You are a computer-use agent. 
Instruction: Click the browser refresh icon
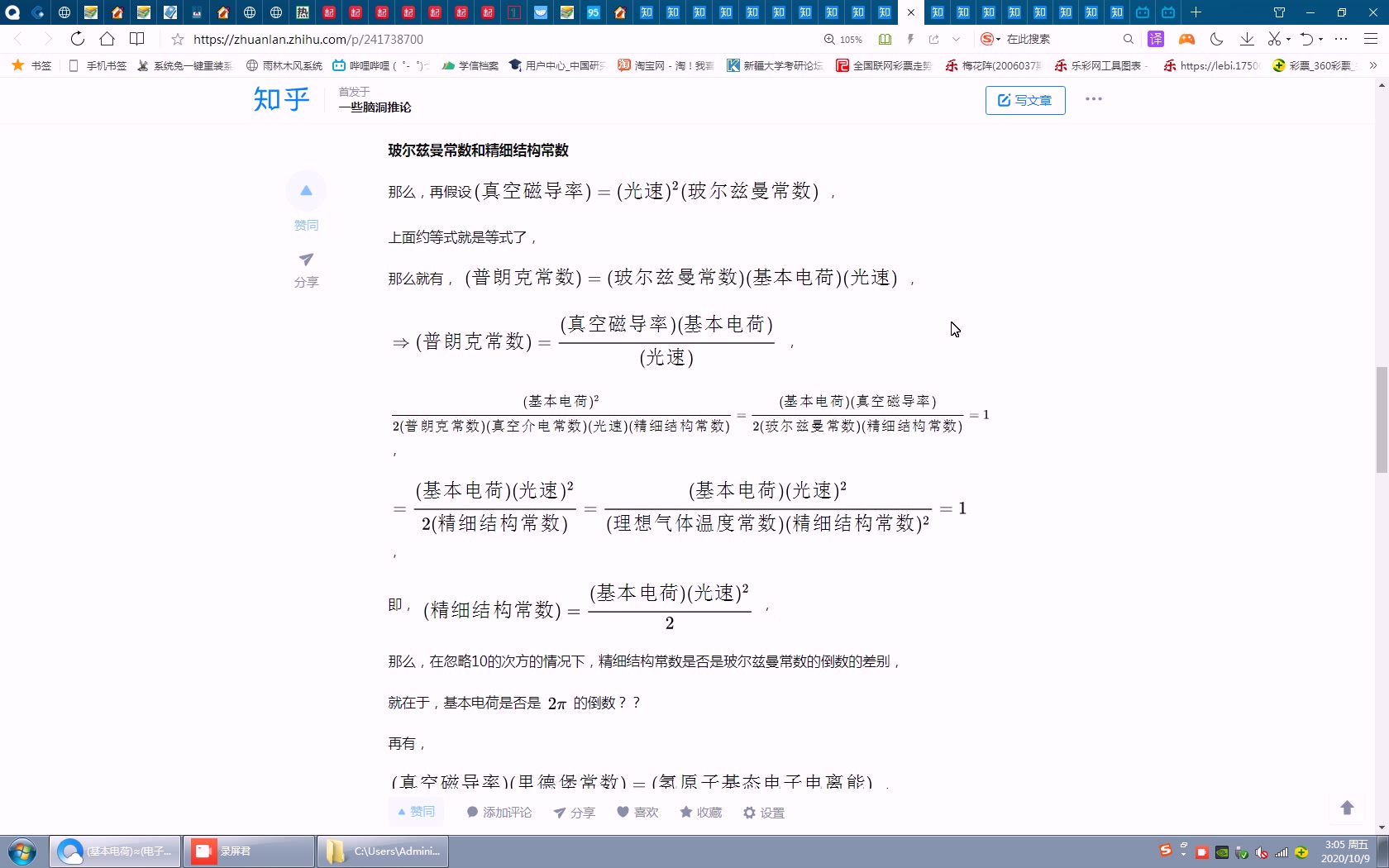point(77,39)
